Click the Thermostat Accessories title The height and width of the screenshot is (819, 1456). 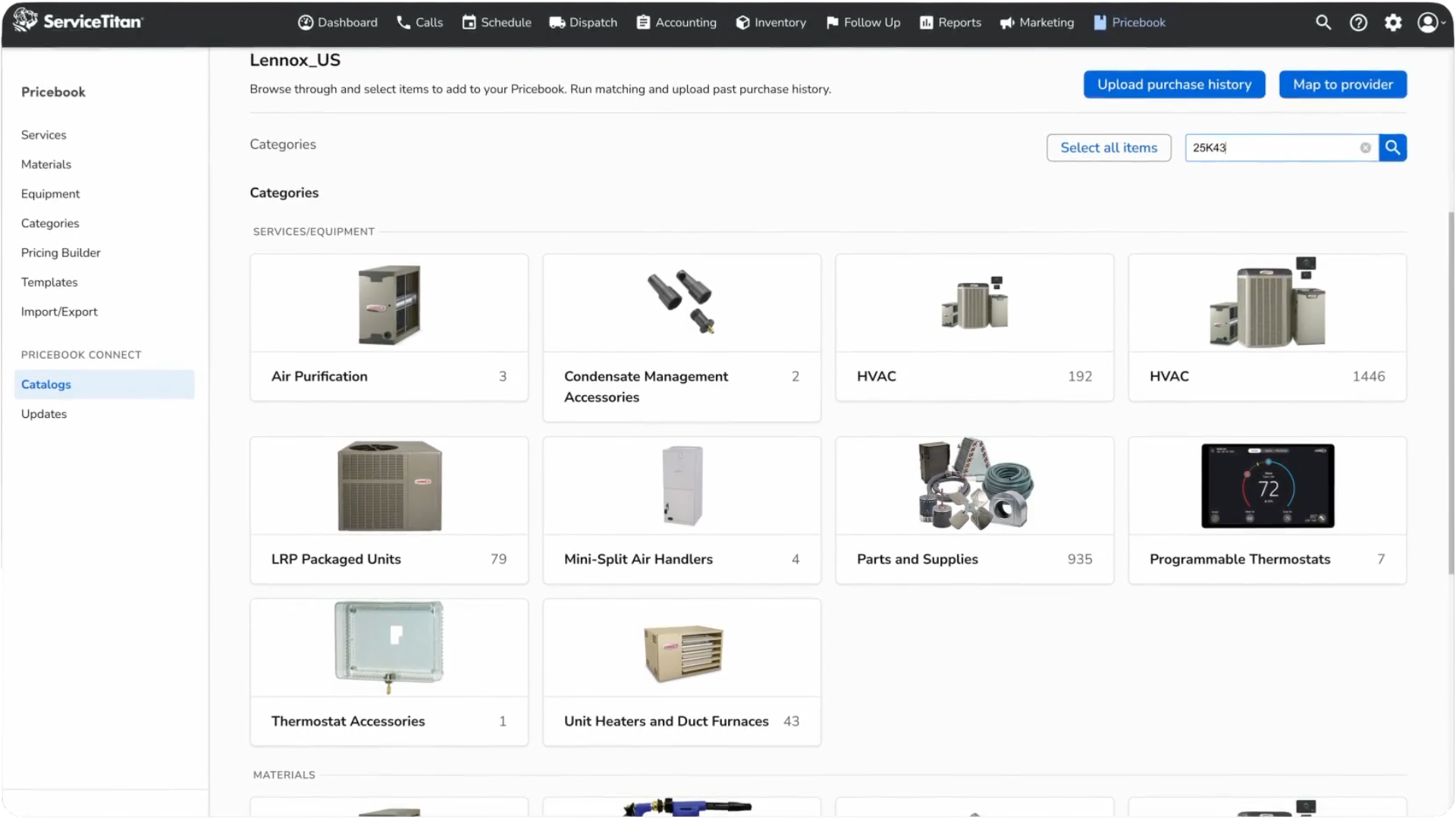(348, 722)
